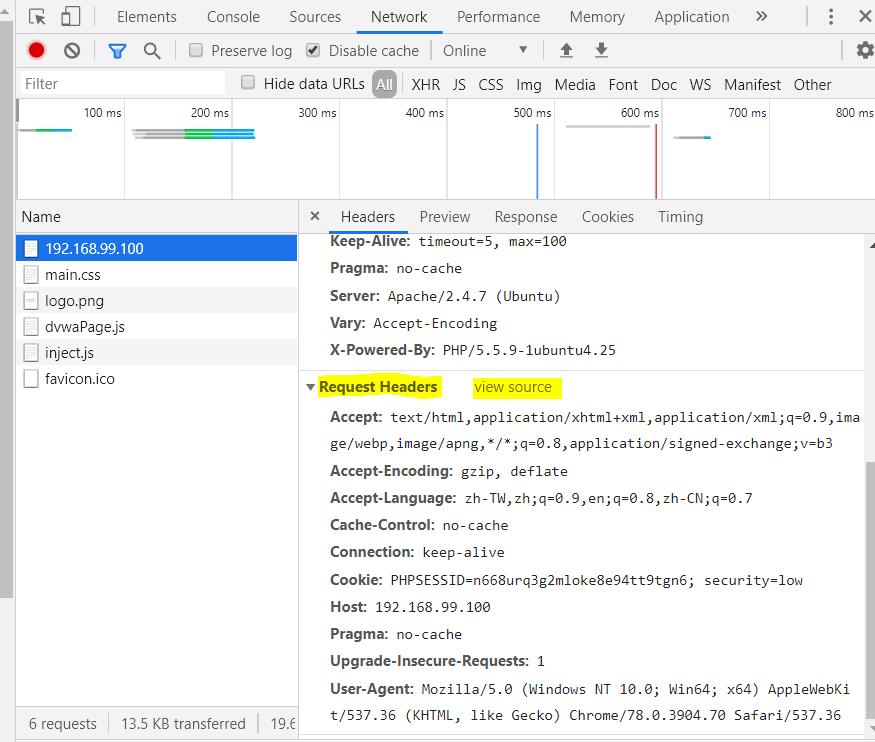Import HAR file upload arrow
Viewport: 875px width, 742px height.
tap(566, 50)
